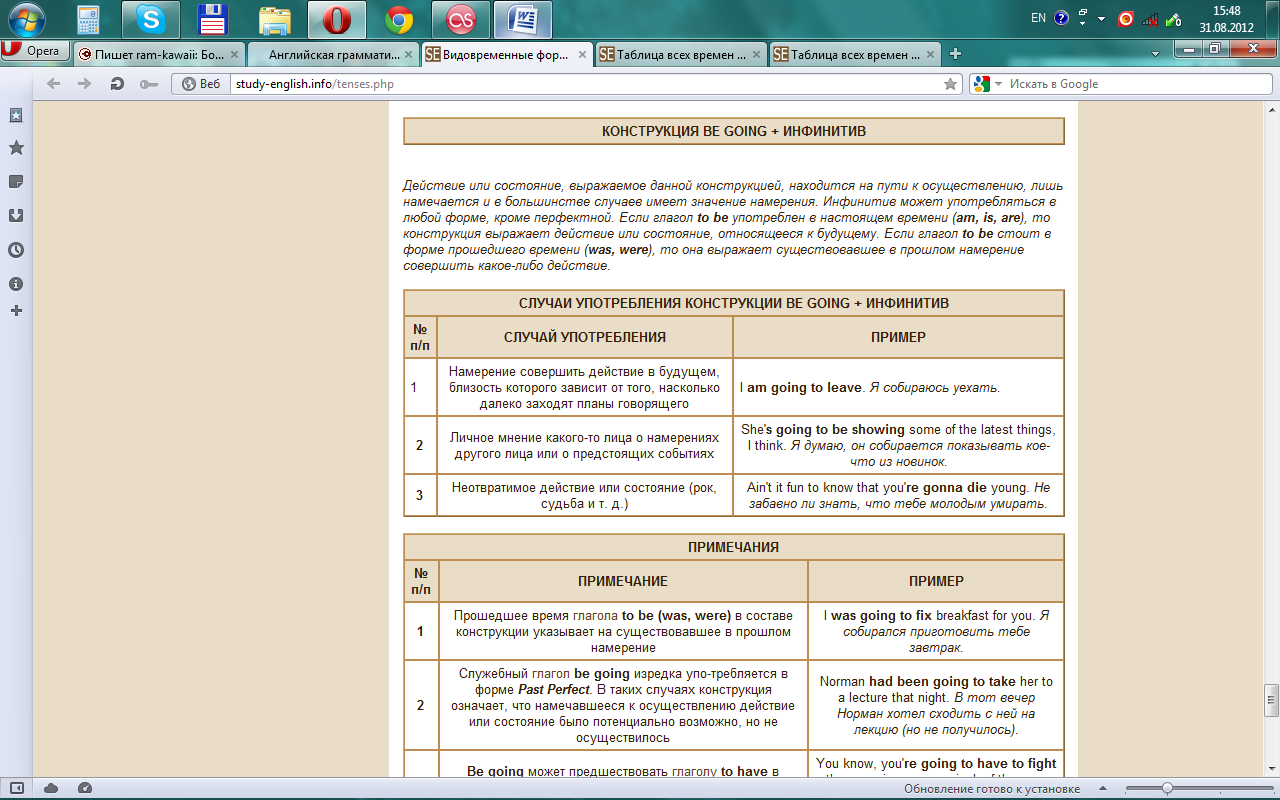Click the Opera Link cloud icon
1280x800 pixels.
(51, 789)
